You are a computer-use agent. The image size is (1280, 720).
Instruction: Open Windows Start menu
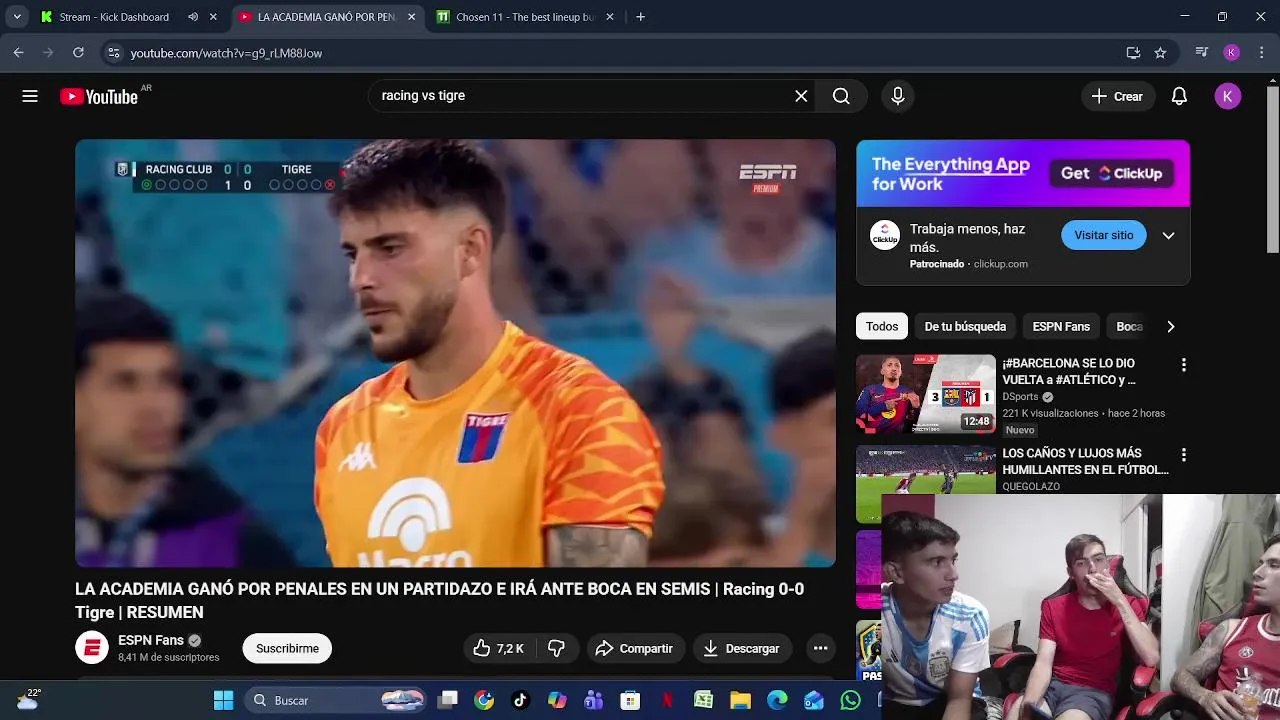click(x=224, y=700)
